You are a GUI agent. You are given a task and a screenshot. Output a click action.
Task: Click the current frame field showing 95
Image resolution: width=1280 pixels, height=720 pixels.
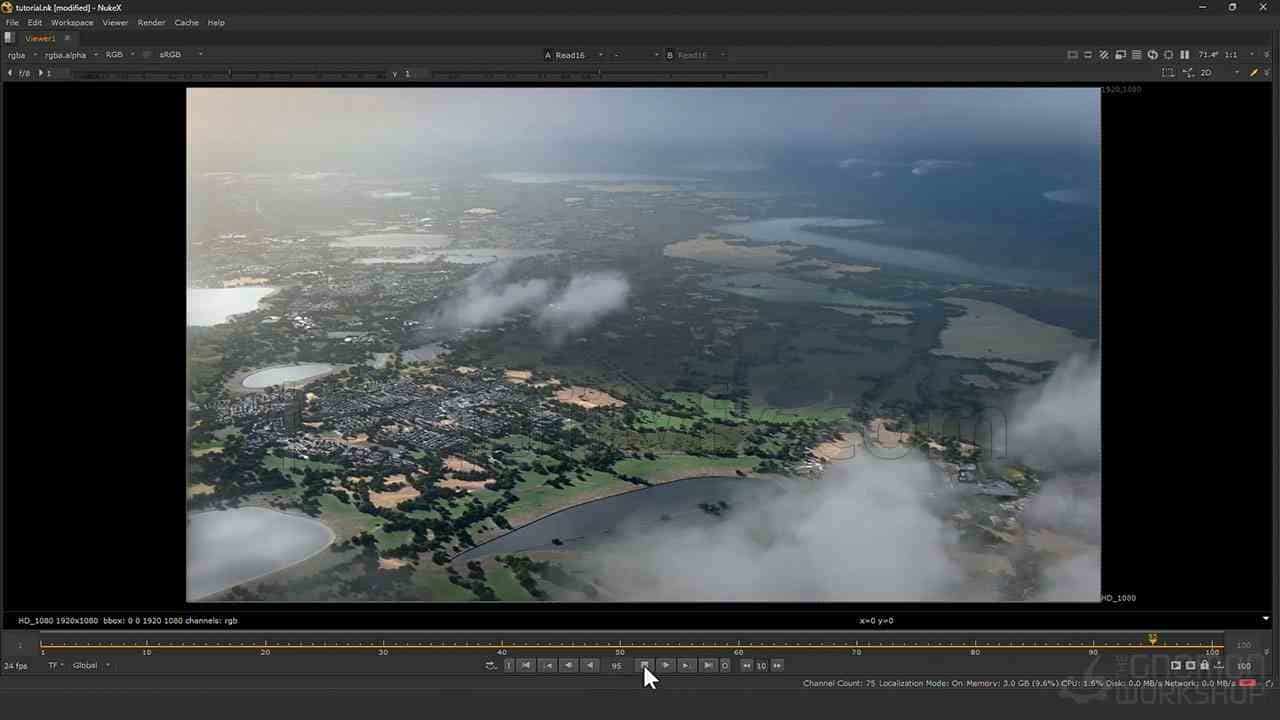coord(617,665)
